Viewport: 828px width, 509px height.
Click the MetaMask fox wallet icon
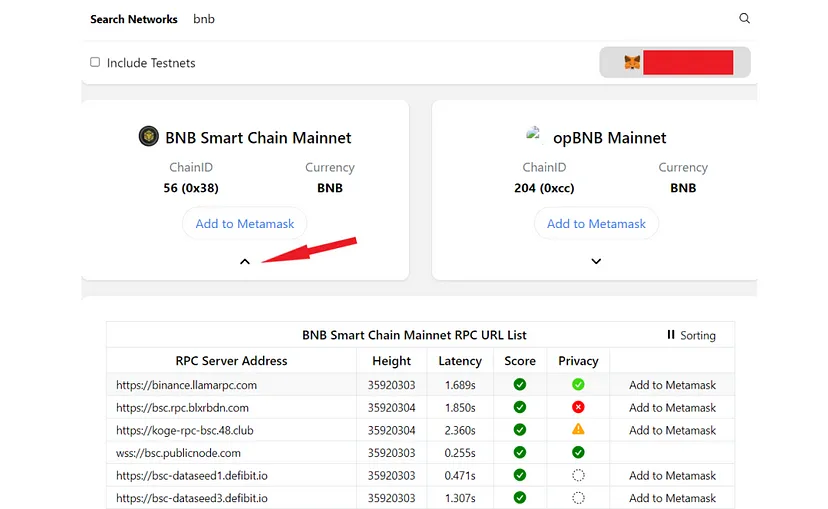pyautogui.click(x=632, y=62)
